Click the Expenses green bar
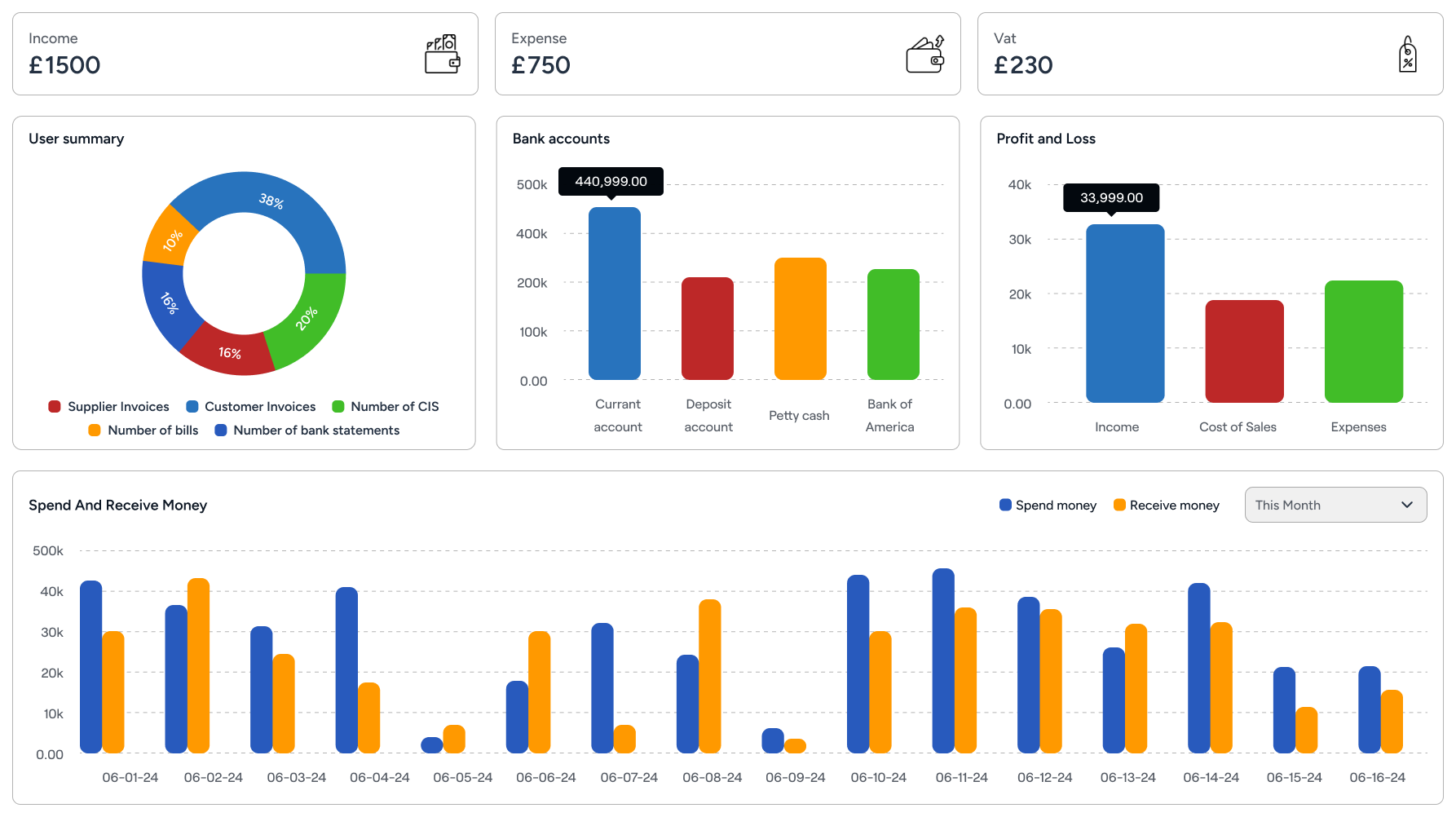1456x817 pixels. 1363,342
